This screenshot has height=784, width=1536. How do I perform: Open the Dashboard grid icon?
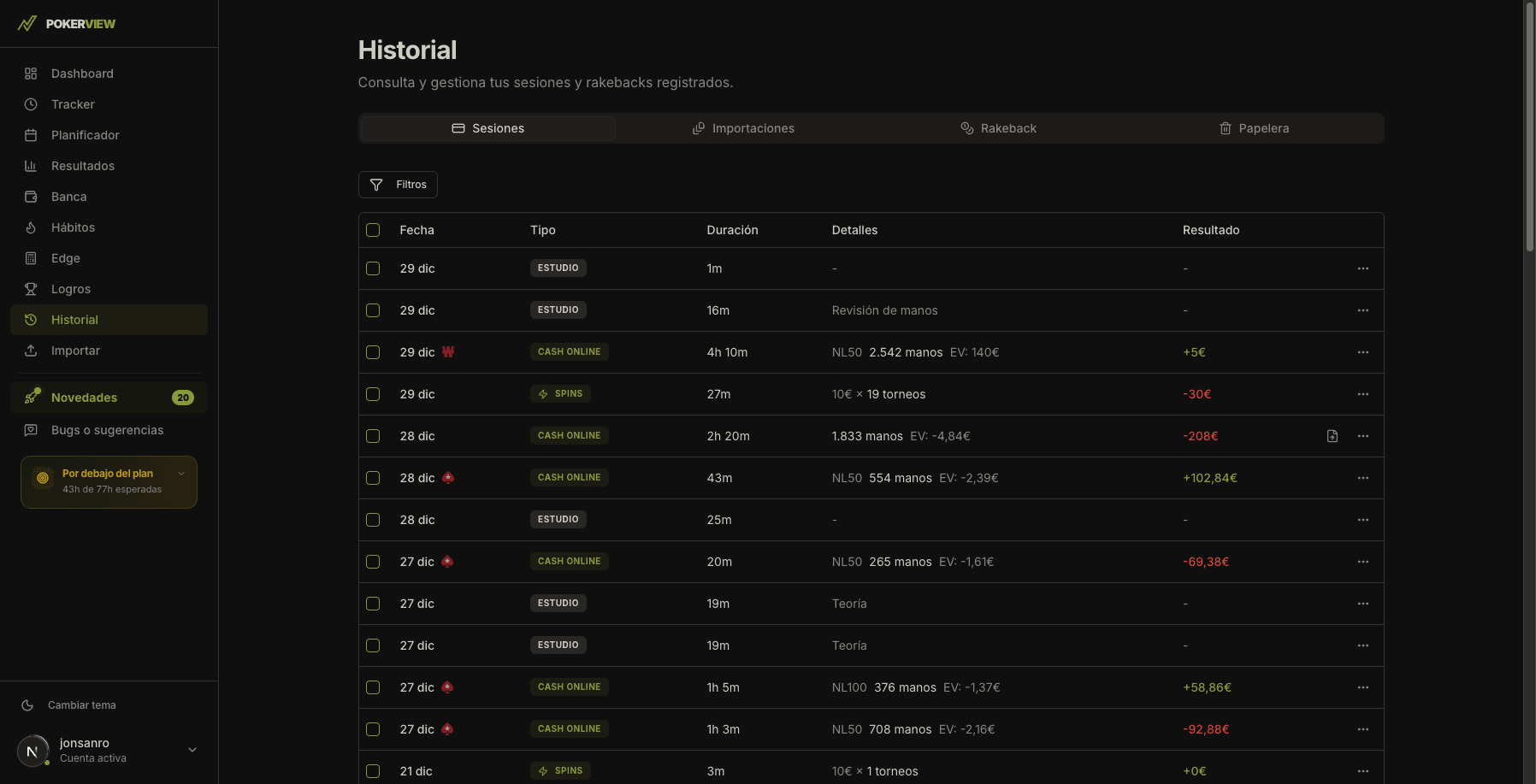31,74
